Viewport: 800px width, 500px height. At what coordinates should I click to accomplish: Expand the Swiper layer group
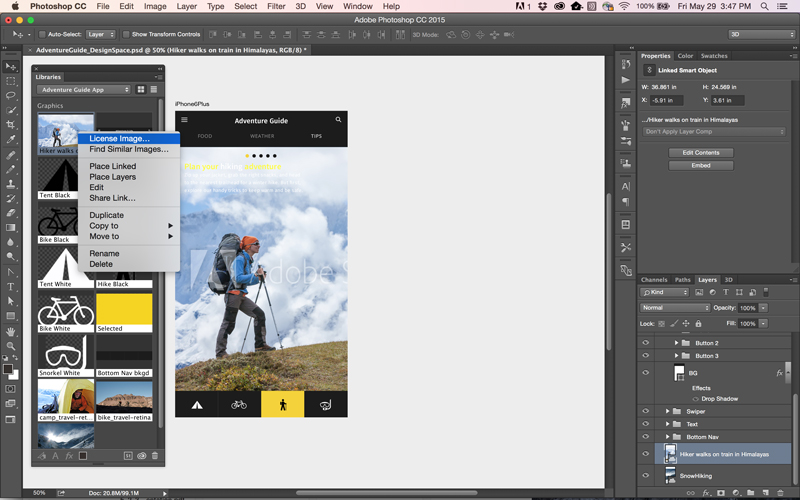click(668, 411)
